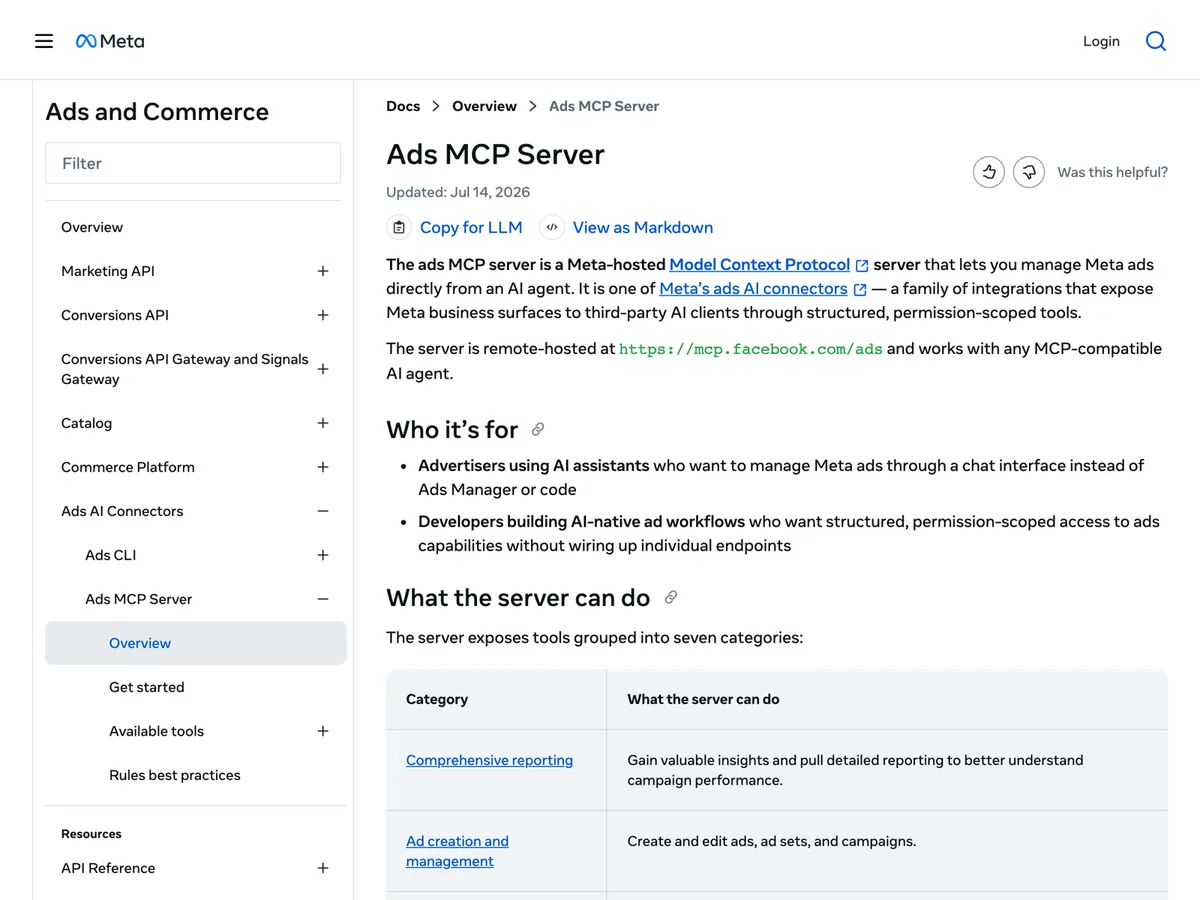Click the Copy for LLM link

(x=471, y=227)
